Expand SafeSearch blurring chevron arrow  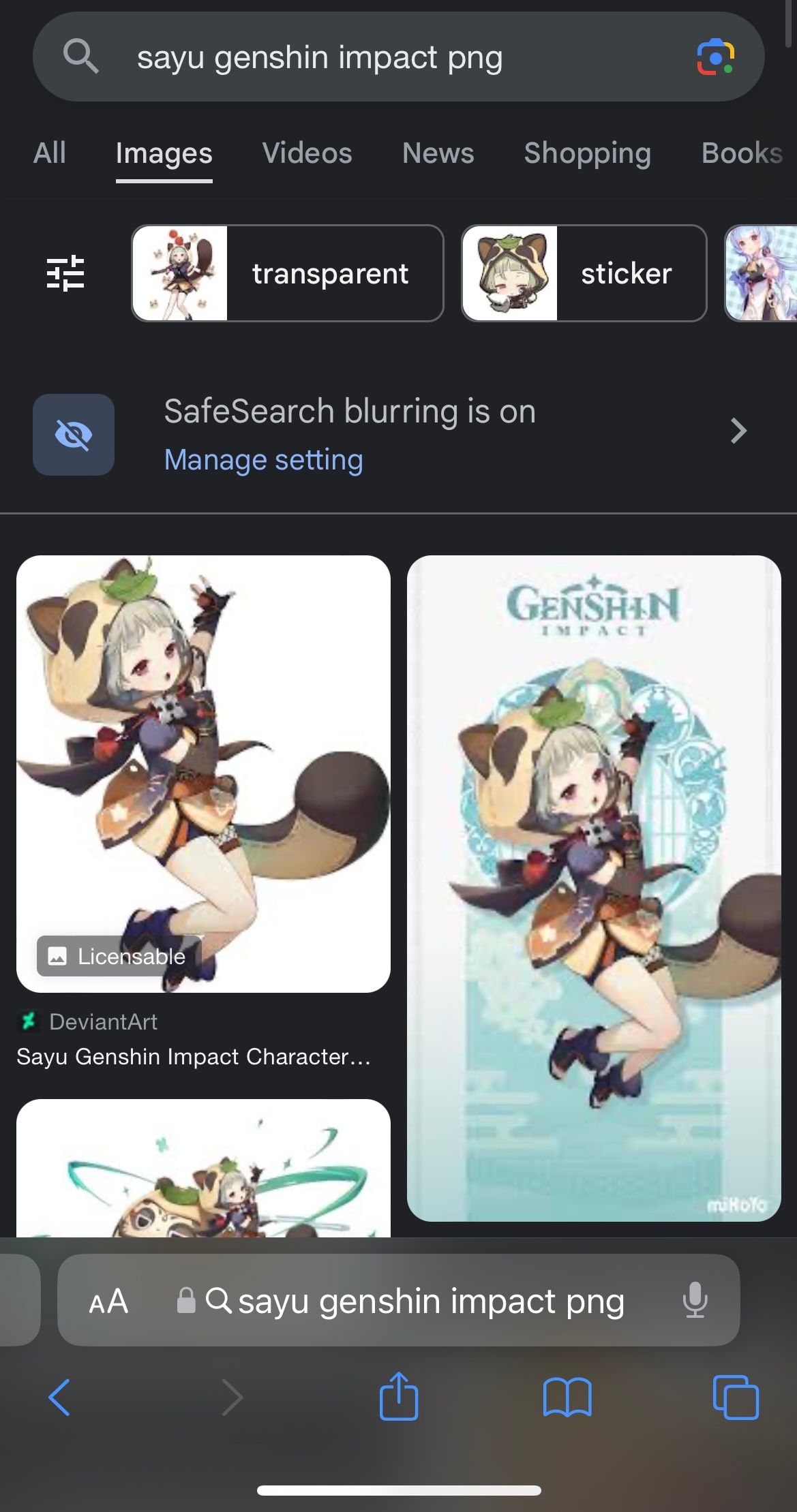click(x=738, y=431)
